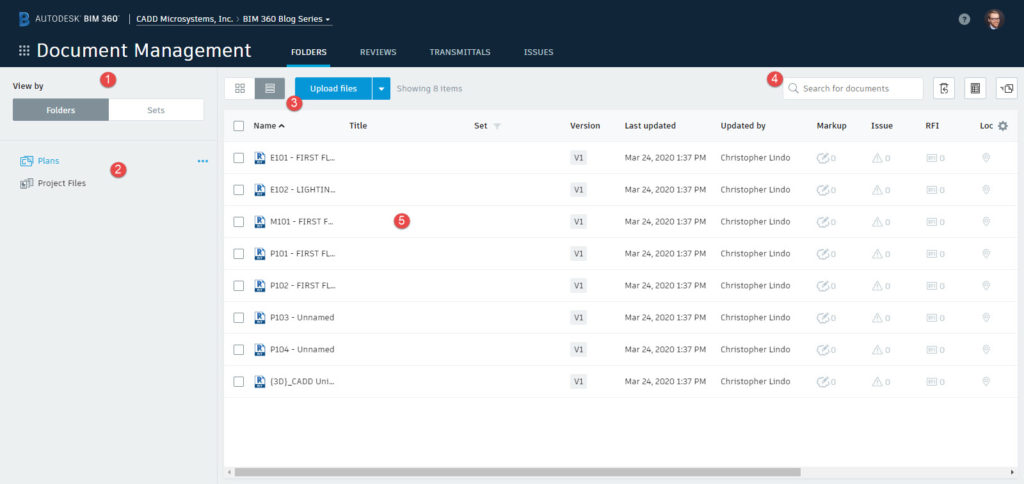Check the box for E102 - LIGHTING file
Image resolution: width=1024 pixels, height=484 pixels.
point(239,190)
